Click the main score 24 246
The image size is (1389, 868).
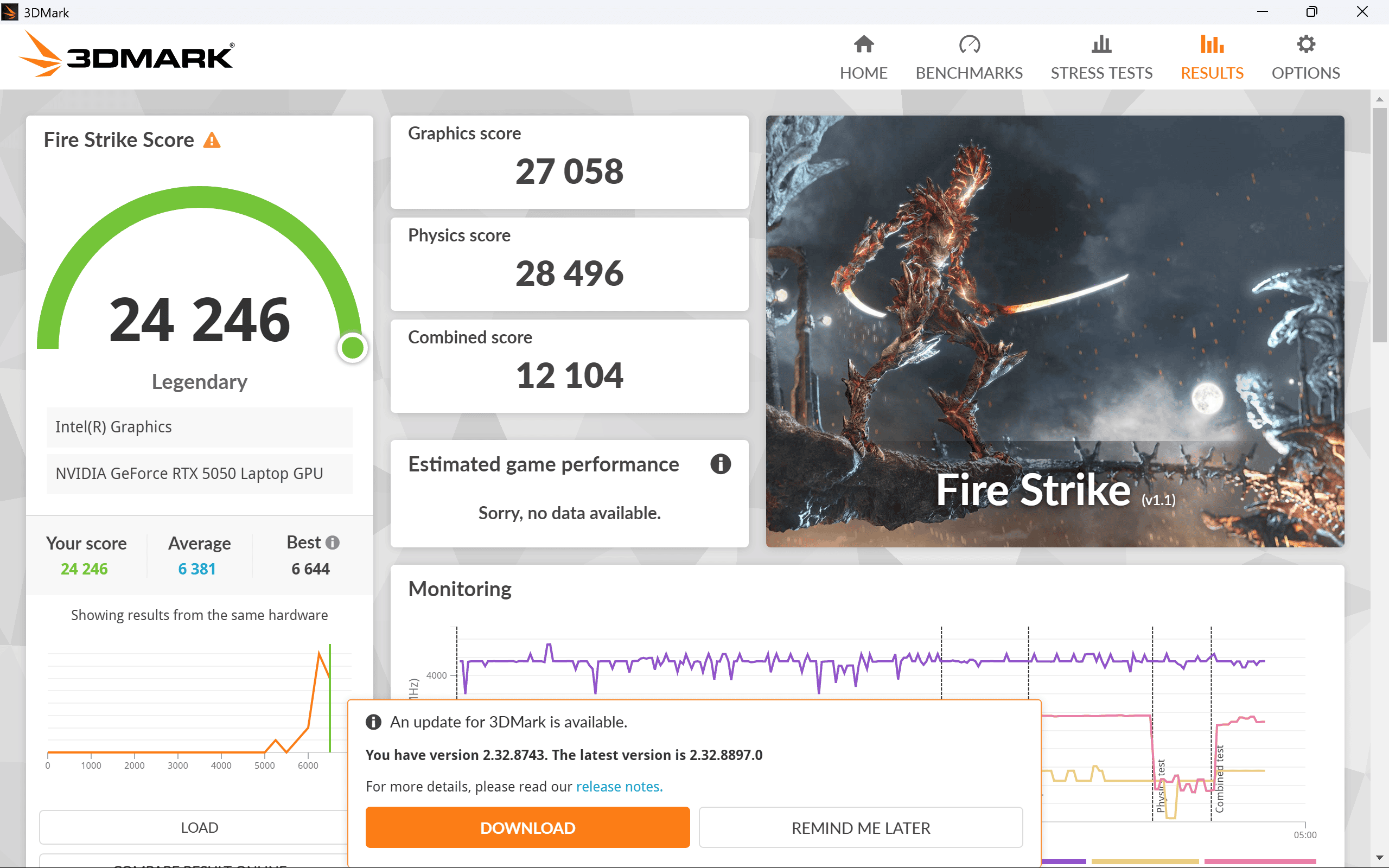pos(199,319)
